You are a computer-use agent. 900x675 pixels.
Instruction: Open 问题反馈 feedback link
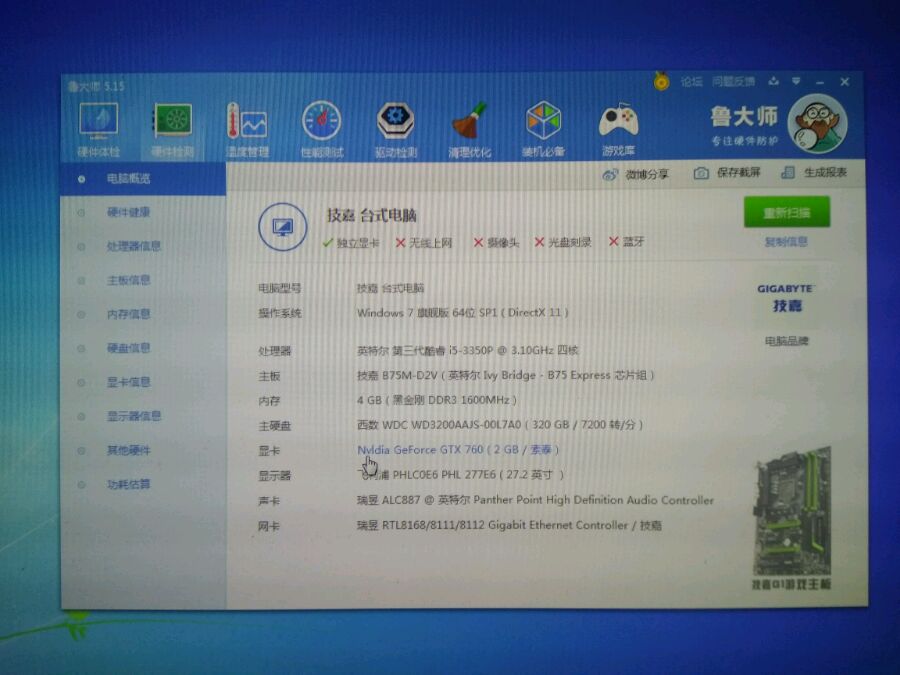pos(733,82)
